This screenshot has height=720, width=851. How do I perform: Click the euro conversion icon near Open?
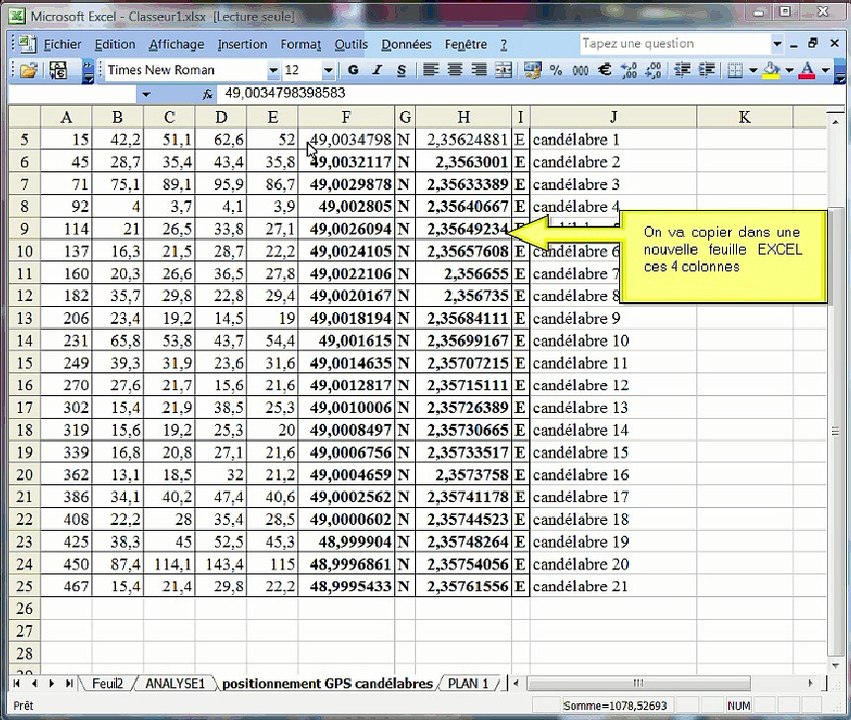(59, 70)
